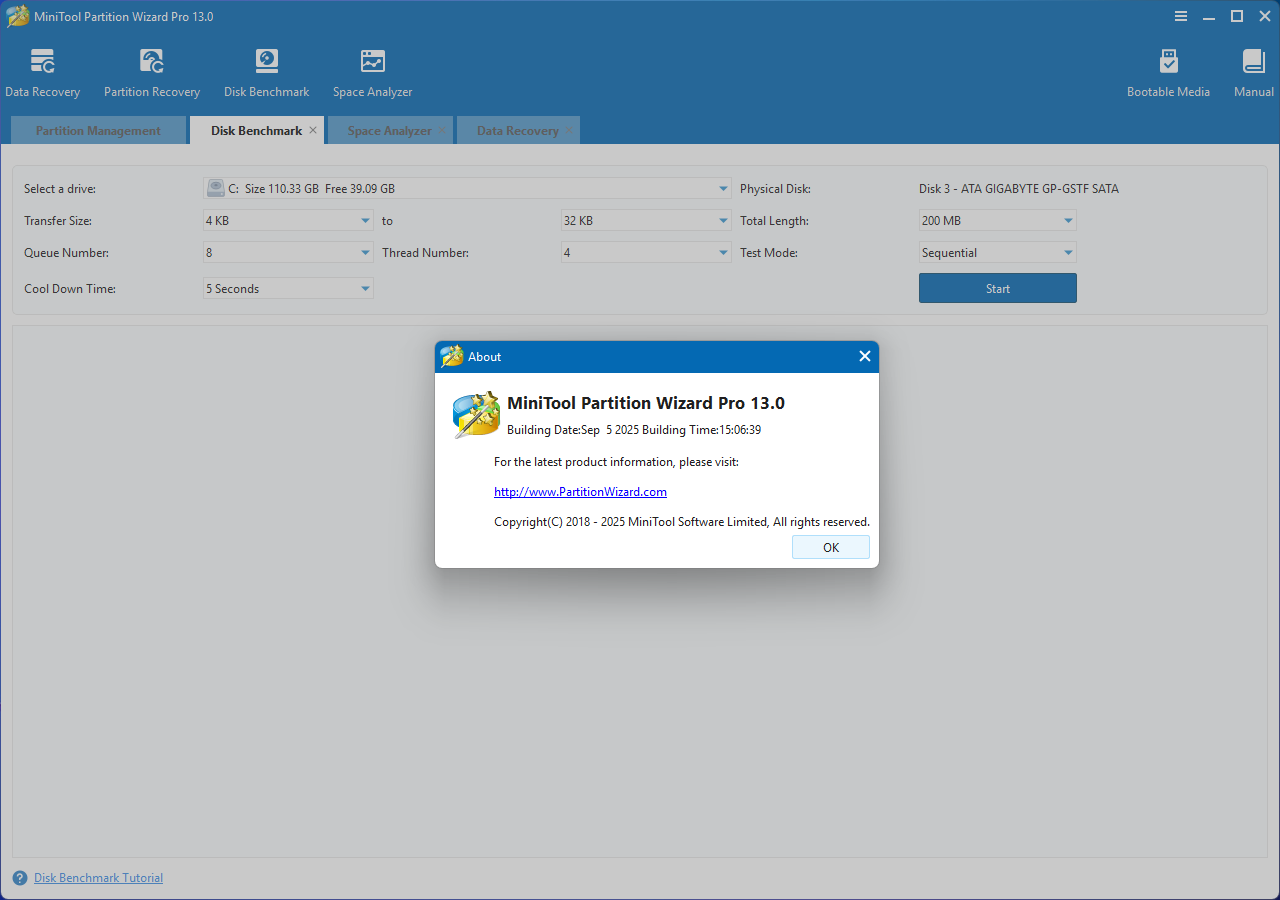Close the About dialog with X
This screenshot has width=1280, height=900.
[864, 356]
